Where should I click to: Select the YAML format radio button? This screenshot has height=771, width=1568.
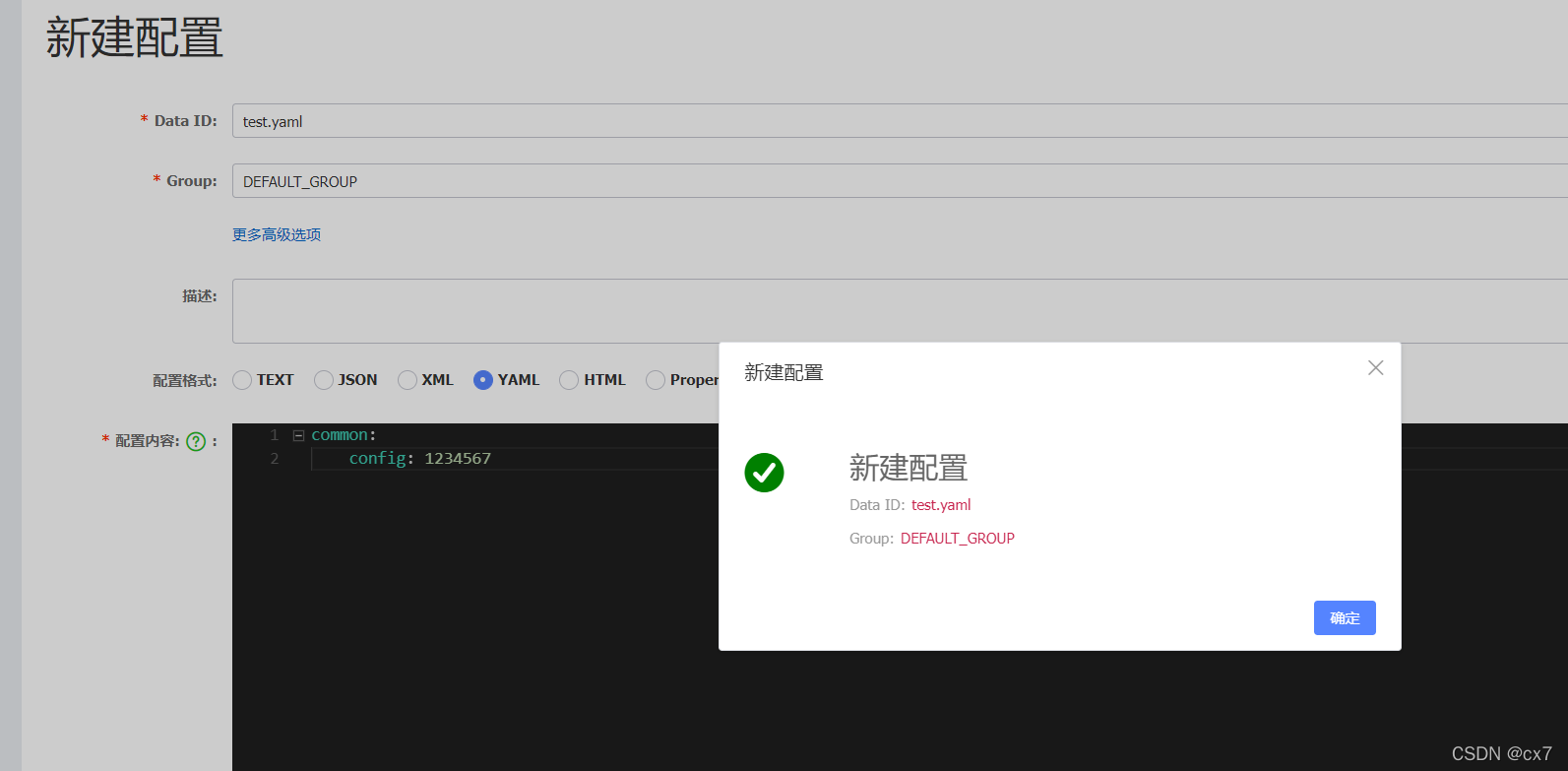(483, 380)
